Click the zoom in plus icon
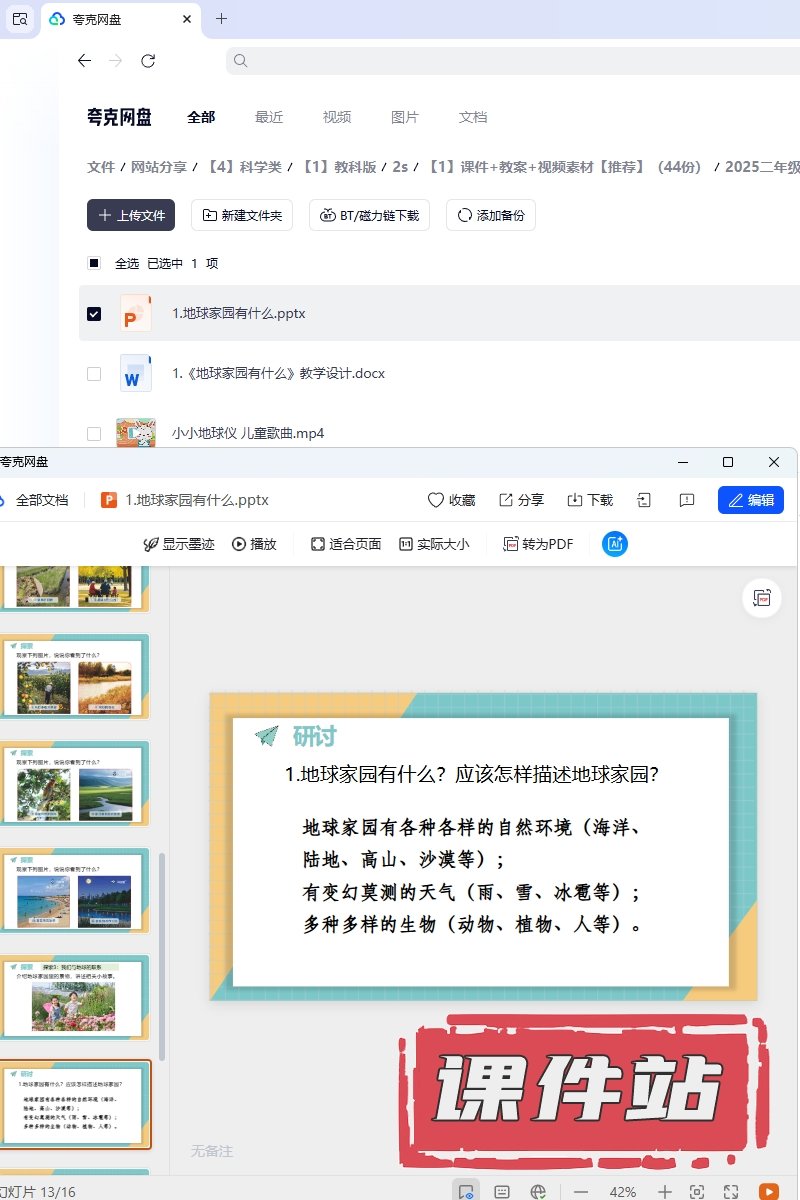The height and width of the screenshot is (1200, 800). coord(665,1192)
